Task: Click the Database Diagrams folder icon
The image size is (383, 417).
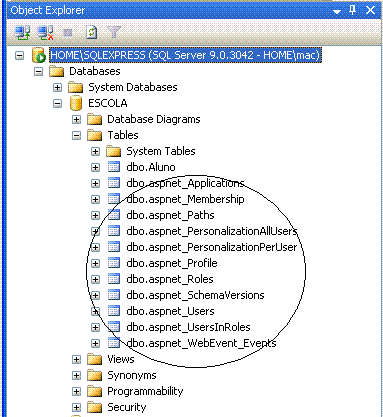Action: click(x=94, y=119)
